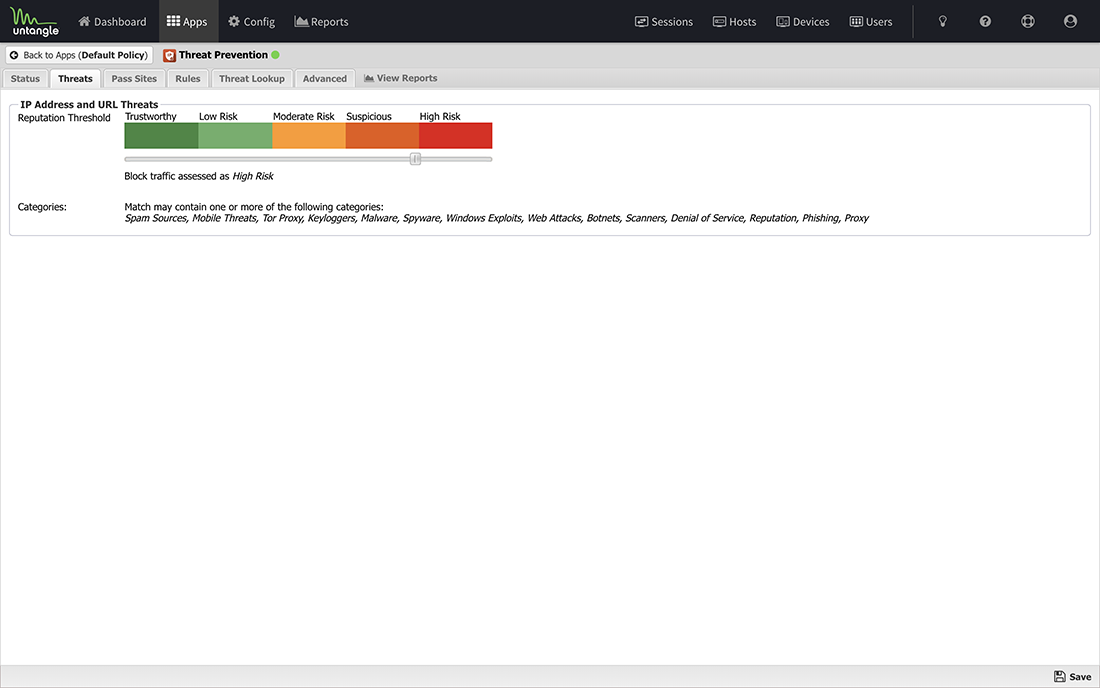Screen dimensions: 1100x688
Task: Go to Config settings
Action: tap(251, 22)
